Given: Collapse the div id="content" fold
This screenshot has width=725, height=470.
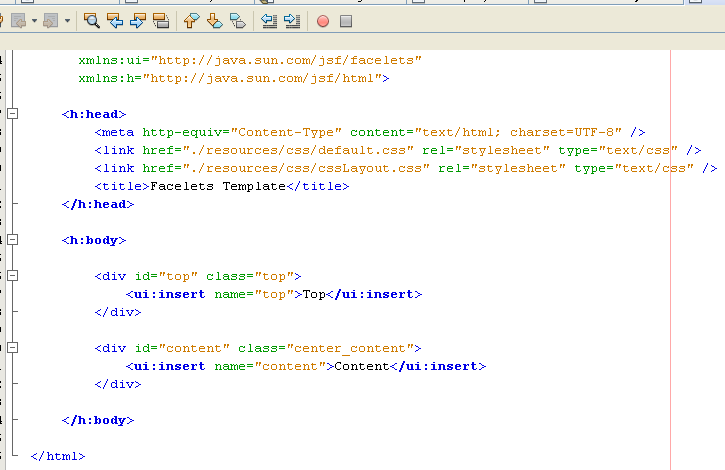Looking at the screenshot, I should (x=13, y=348).
